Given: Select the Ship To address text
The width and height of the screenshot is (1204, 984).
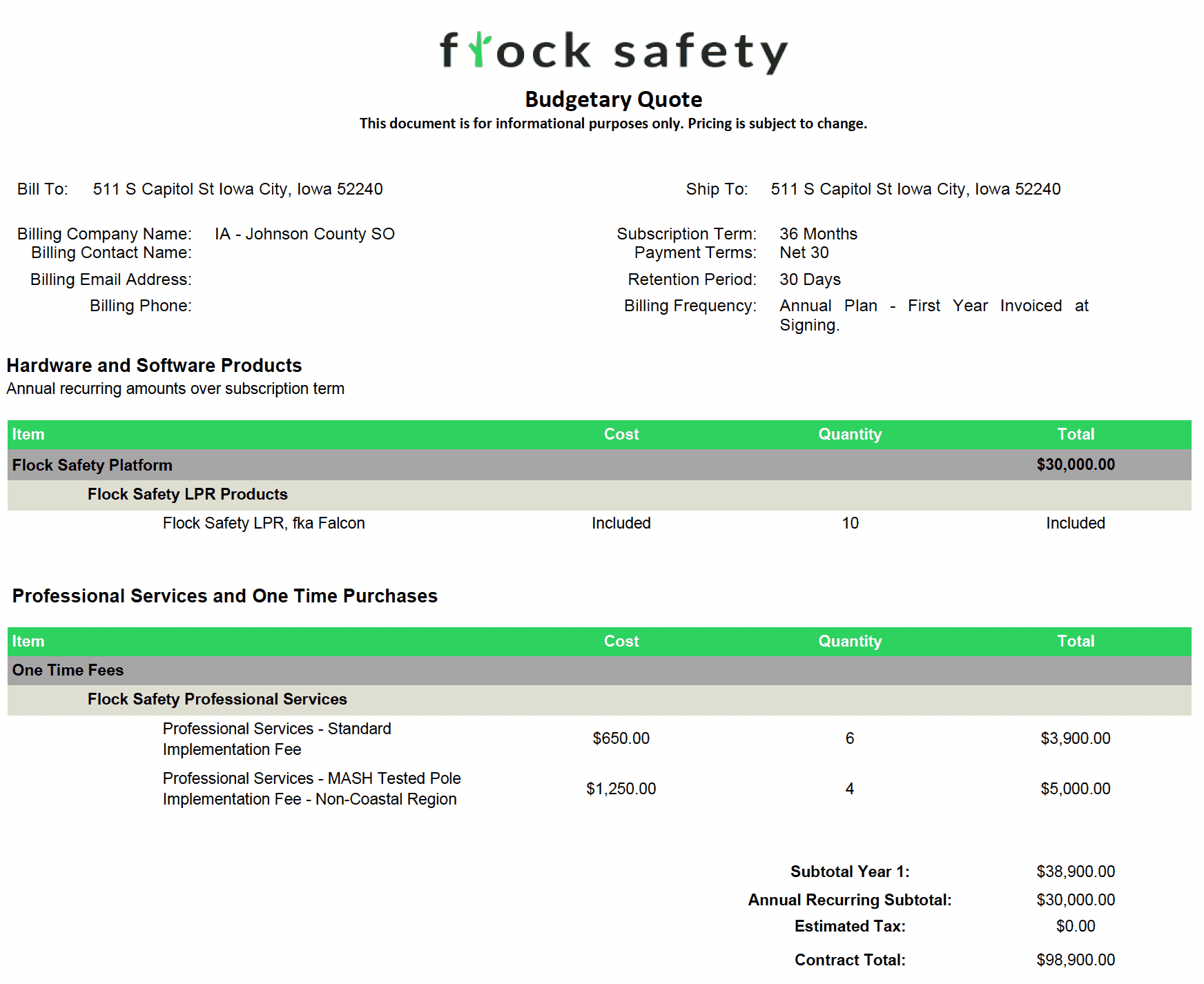Looking at the screenshot, I should pyautogui.click(x=915, y=189).
